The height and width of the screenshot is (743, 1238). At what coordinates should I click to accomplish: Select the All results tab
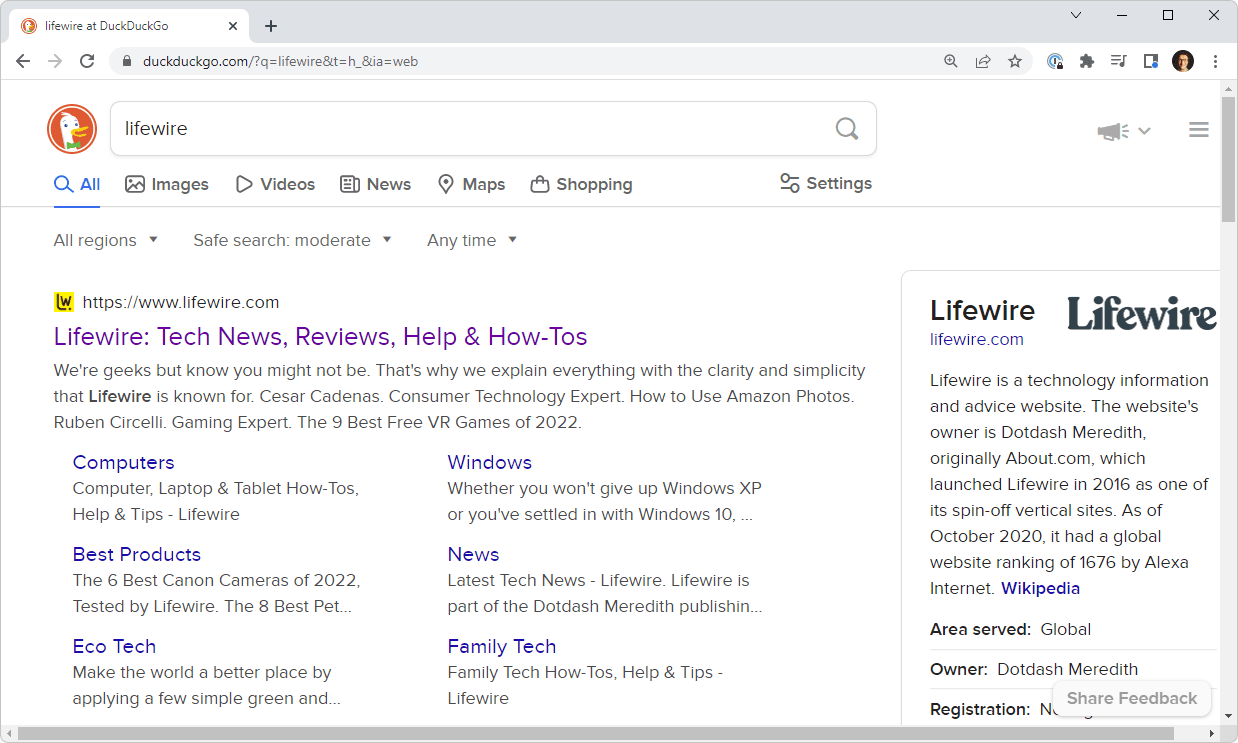[77, 184]
